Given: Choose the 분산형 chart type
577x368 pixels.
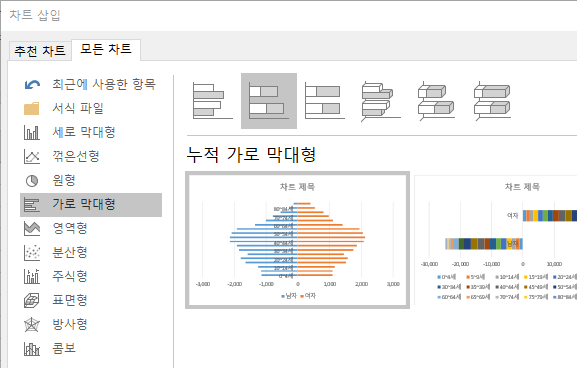Looking at the screenshot, I should [x=91, y=252].
